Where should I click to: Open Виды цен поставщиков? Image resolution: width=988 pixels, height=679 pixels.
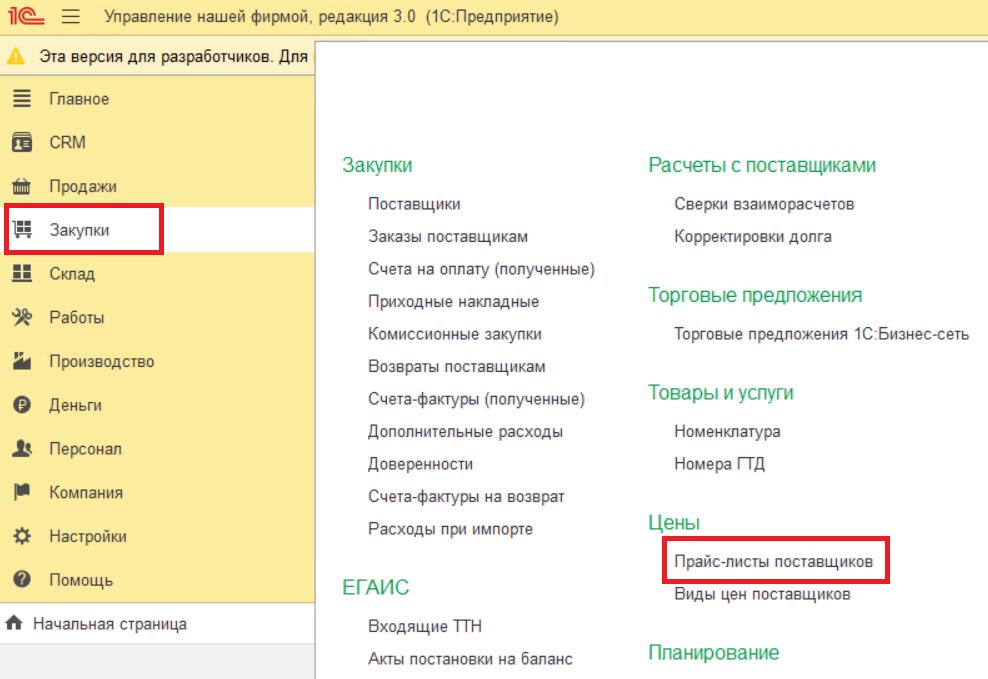pyautogui.click(x=762, y=594)
